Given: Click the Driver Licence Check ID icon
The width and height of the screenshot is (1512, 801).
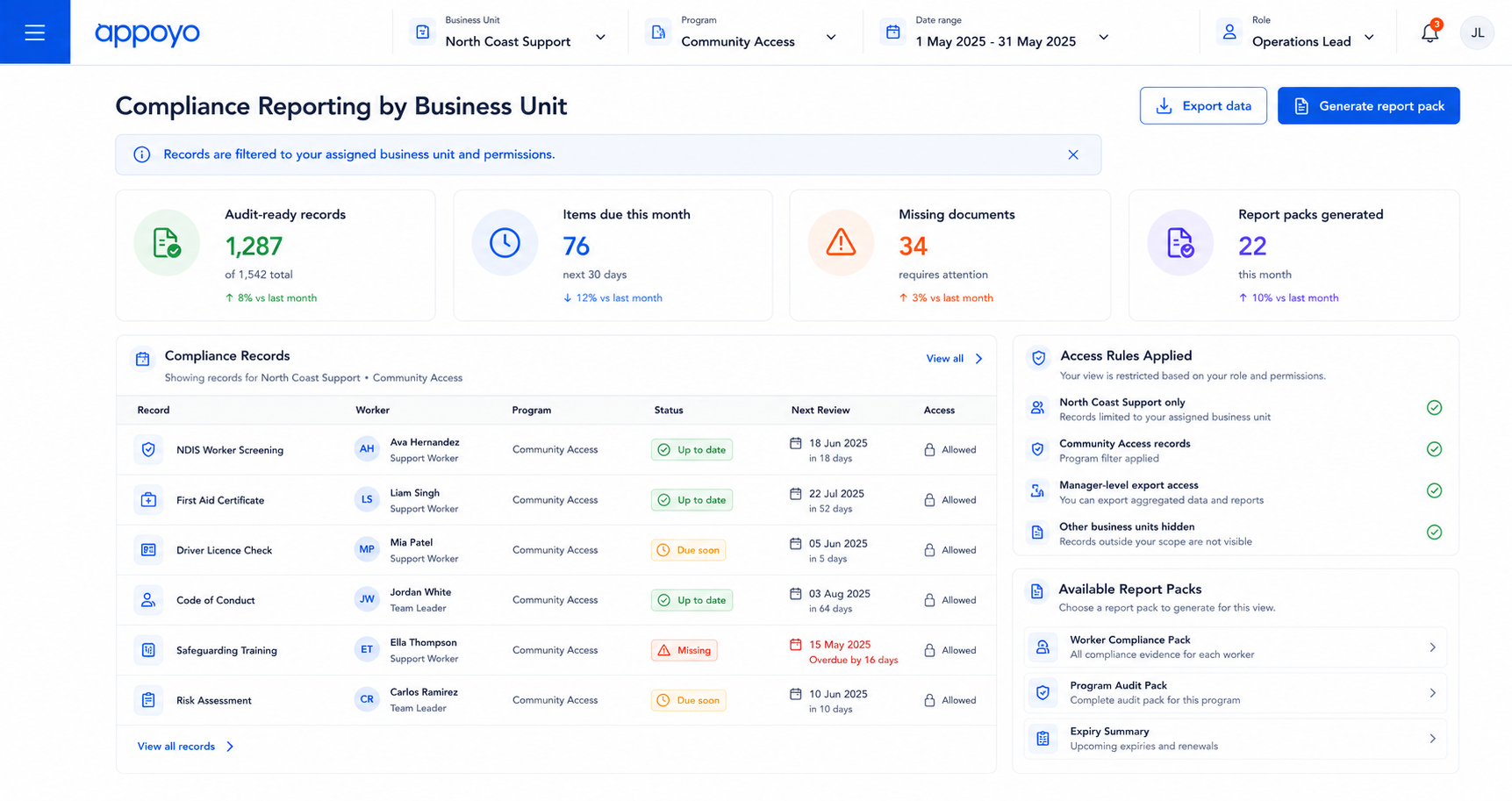Looking at the screenshot, I should pyautogui.click(x=148, y=550).
